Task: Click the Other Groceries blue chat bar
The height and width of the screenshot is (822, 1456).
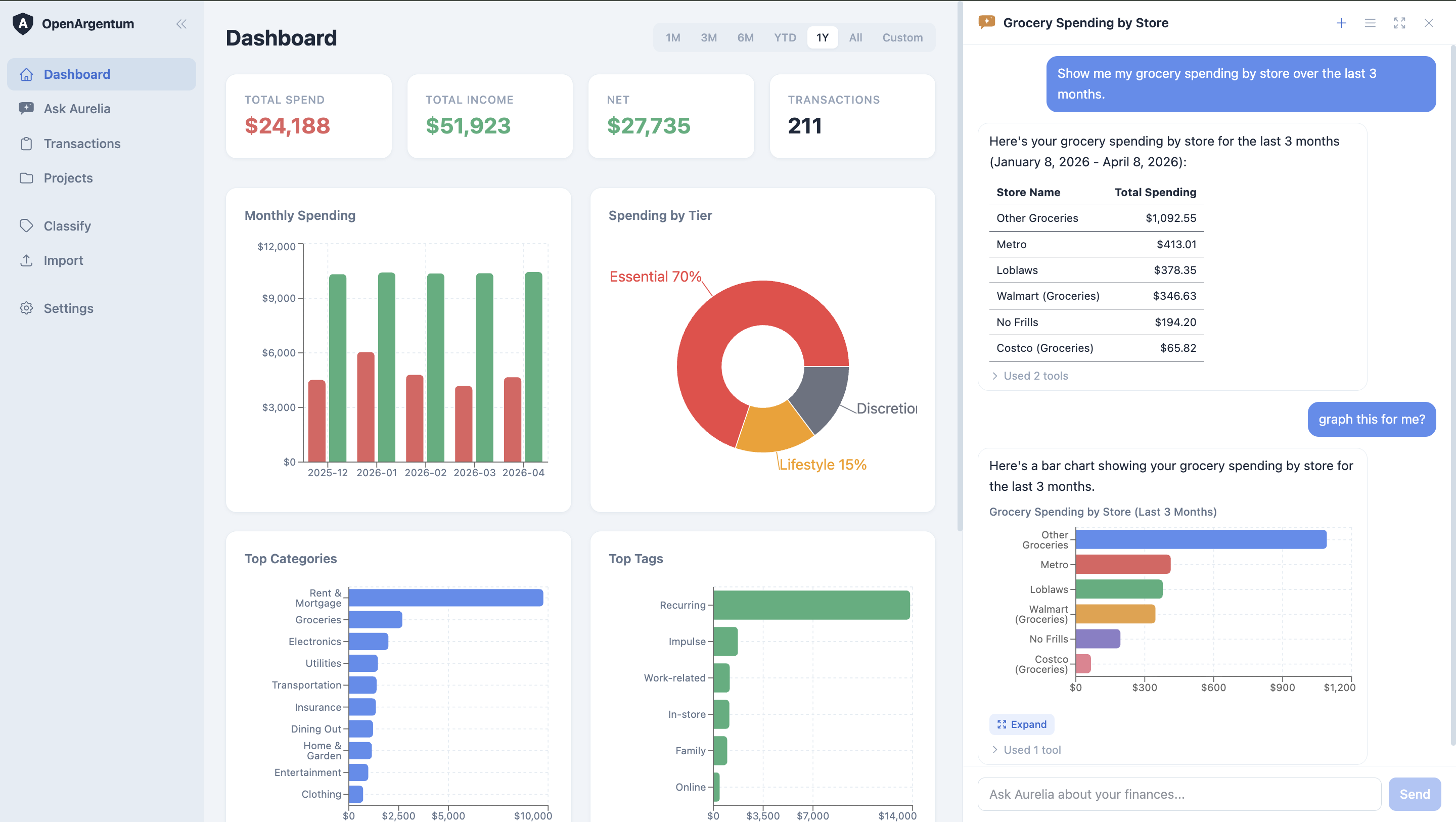Action: tap(1201, 539)
